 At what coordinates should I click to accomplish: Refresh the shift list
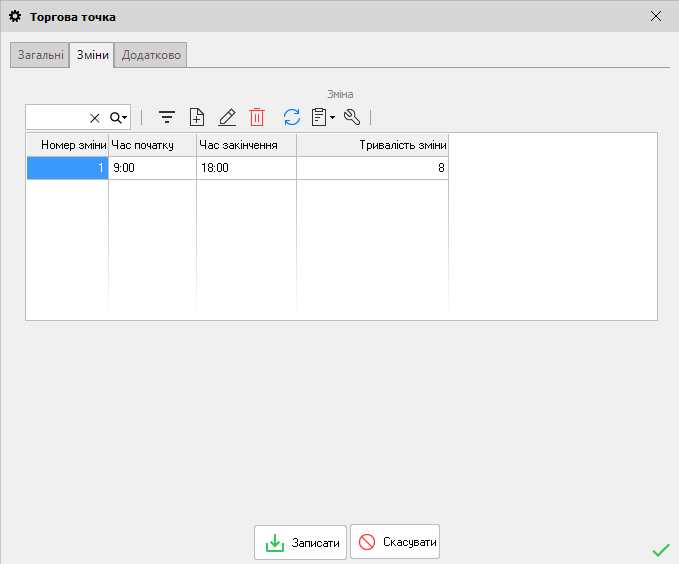point(292,117)
